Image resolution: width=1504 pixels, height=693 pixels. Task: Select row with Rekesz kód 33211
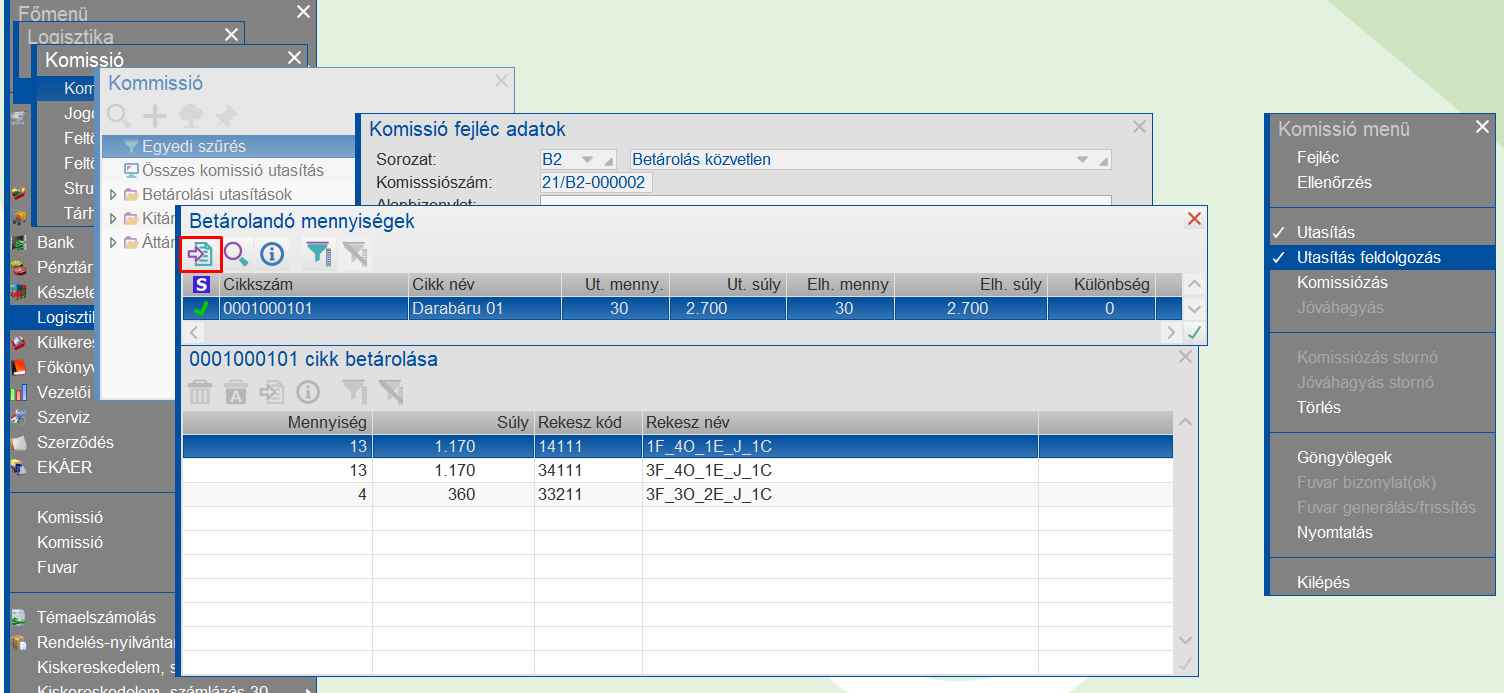[x=678, y=494]
